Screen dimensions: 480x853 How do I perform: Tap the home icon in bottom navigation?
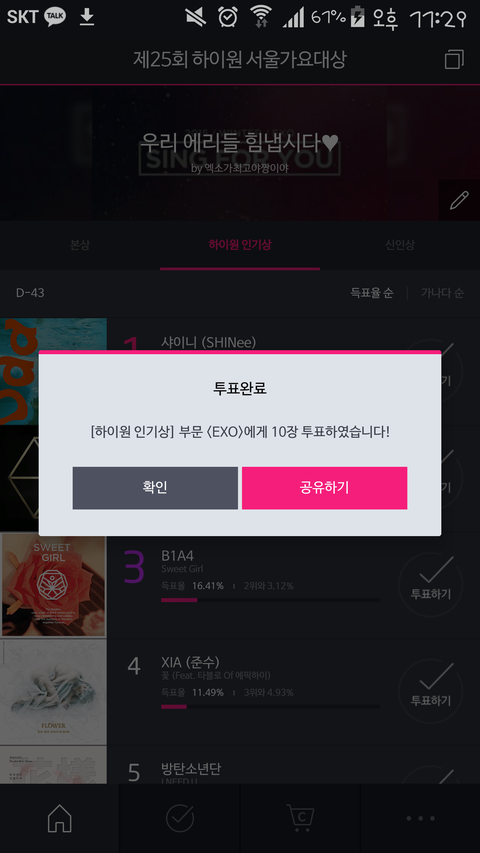pyautogui.click(x=60, y=818)
